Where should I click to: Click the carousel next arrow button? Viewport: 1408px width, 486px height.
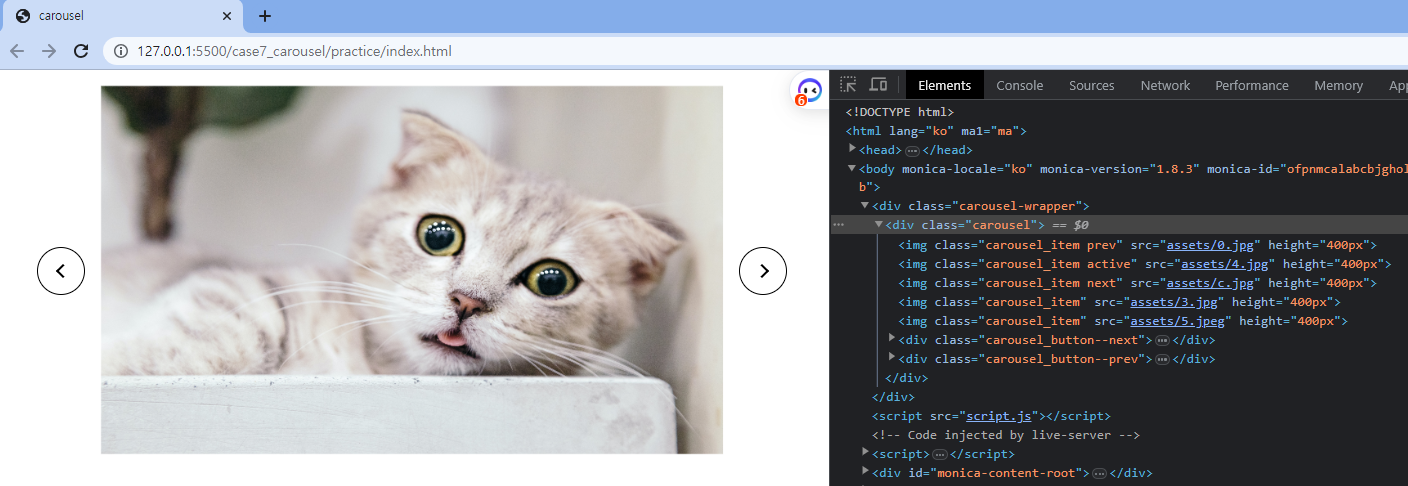point(763,271)
